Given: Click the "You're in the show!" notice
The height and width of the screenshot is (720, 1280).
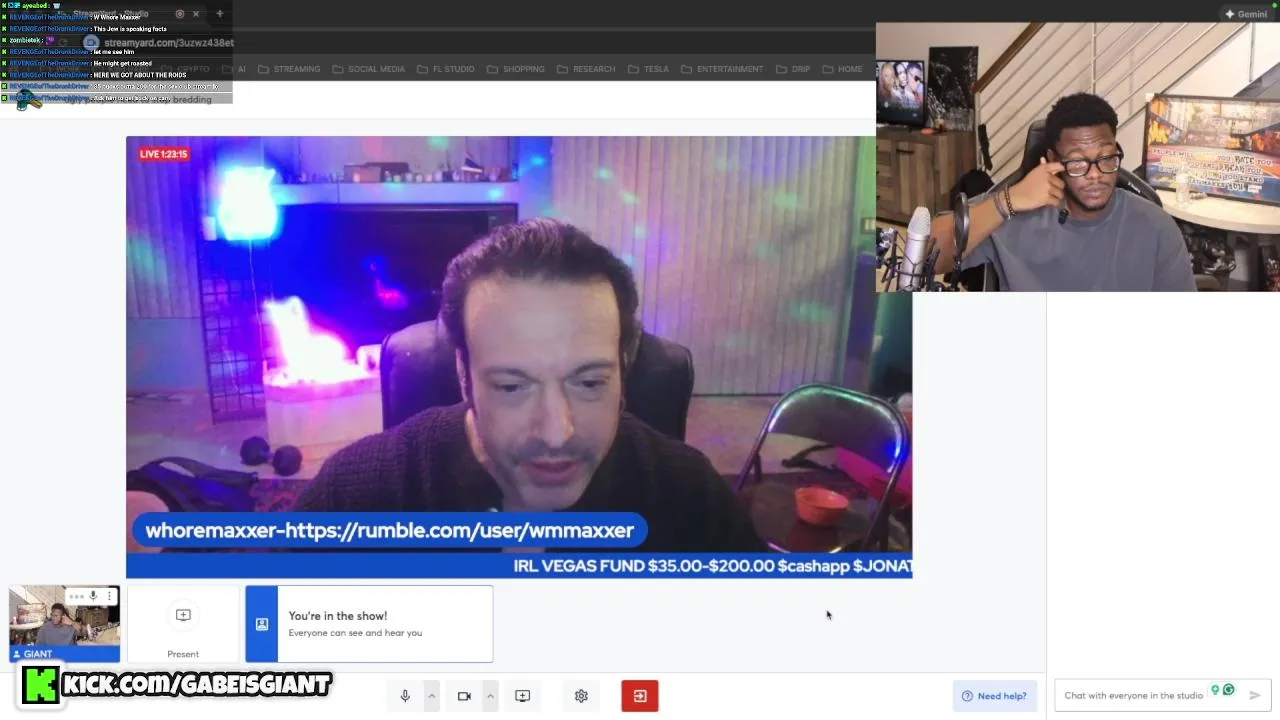Looking at the screenshot, I should coord(369,624).
